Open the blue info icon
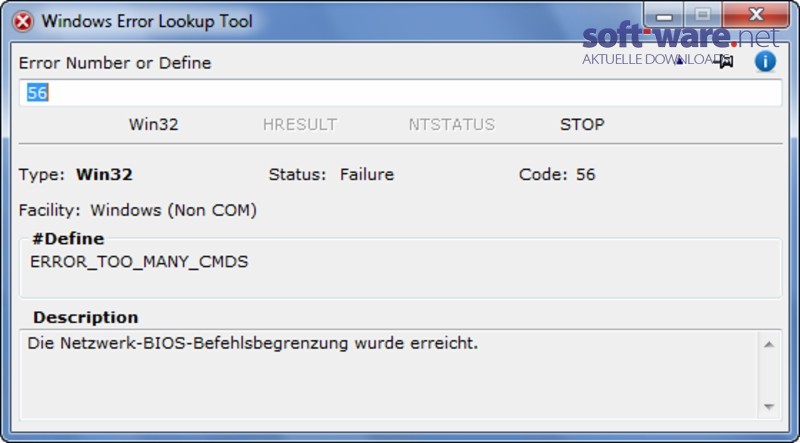This screenshot has height=443, width=800. [765, 62]
